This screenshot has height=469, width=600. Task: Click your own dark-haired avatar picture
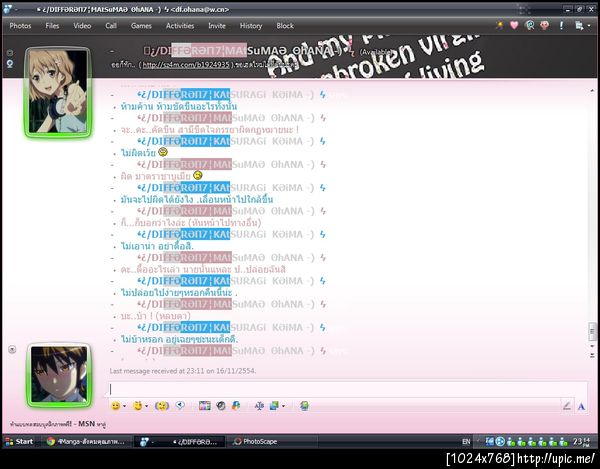59,375
